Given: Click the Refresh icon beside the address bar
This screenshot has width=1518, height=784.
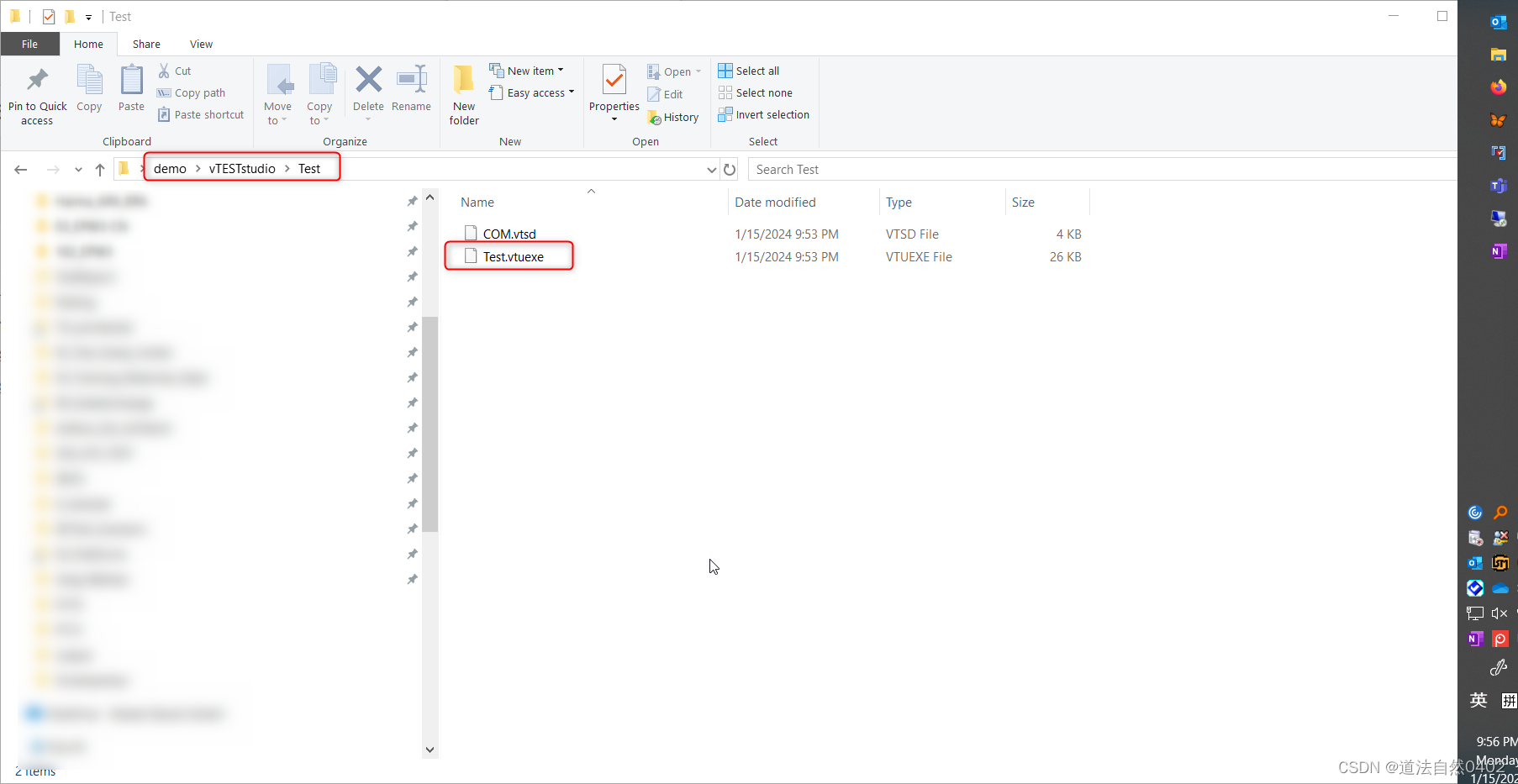Looking at the screenshot, I should (x=729, y=169).
